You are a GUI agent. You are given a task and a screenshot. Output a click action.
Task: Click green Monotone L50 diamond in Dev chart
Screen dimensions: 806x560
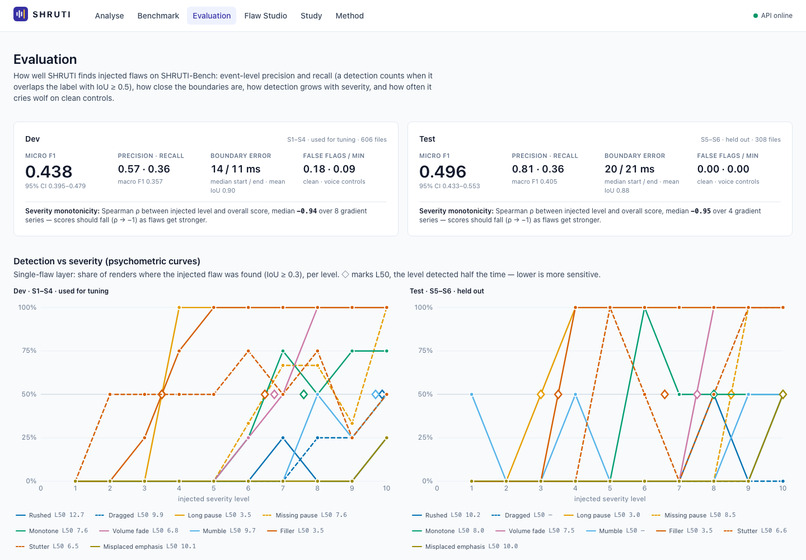pyautogui.click(x=303, y=394)
